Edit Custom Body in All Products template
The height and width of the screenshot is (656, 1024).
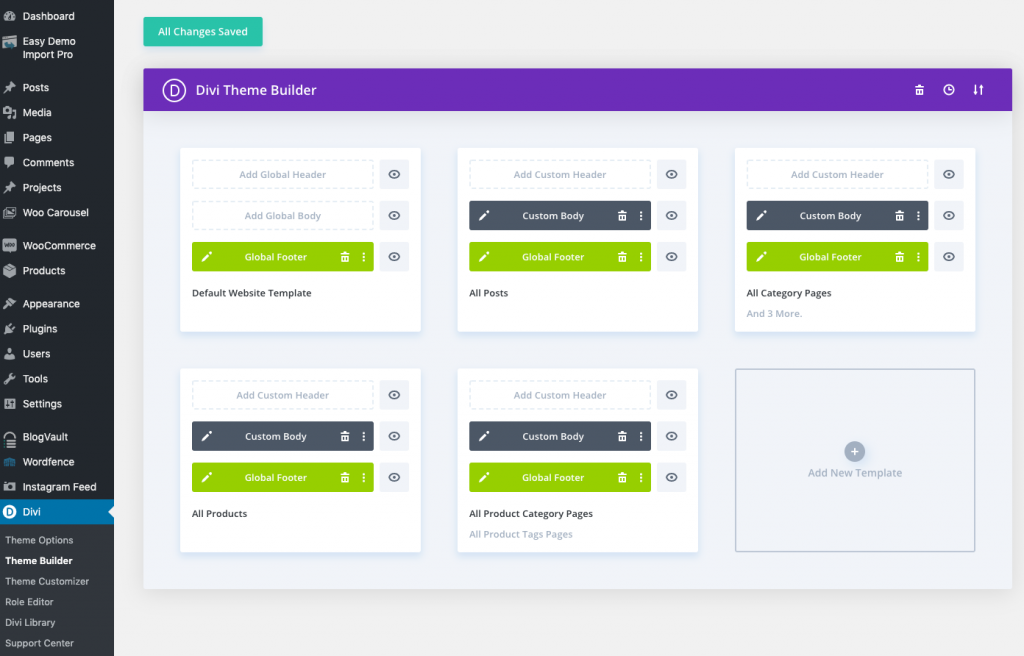(207, 437)
